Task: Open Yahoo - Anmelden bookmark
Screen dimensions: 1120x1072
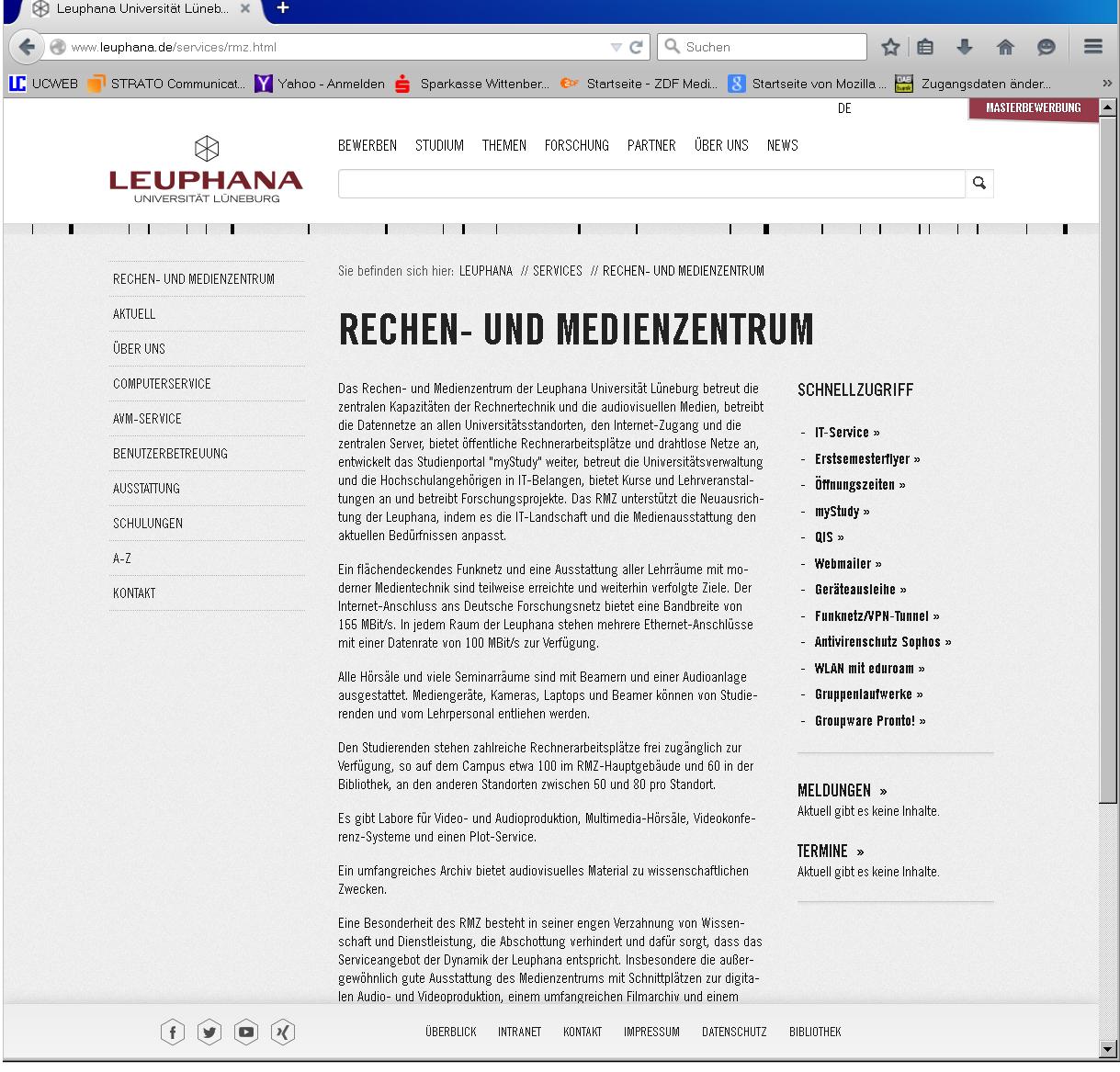Action: coord(320,84)
